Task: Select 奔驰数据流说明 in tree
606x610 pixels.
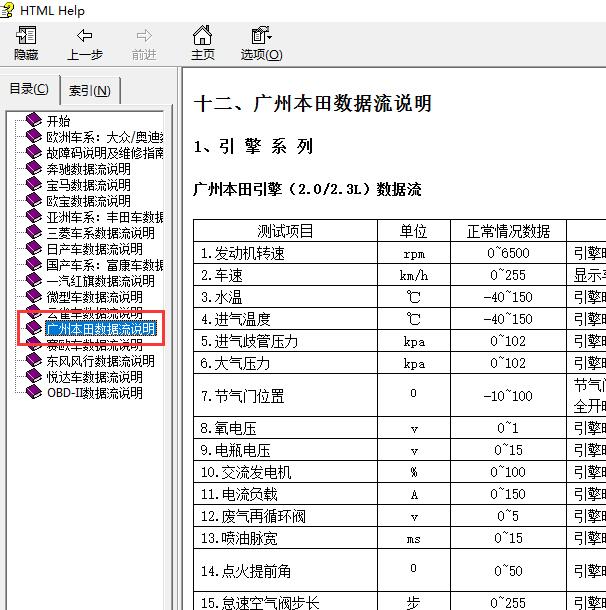Action: tap(88, 169)
